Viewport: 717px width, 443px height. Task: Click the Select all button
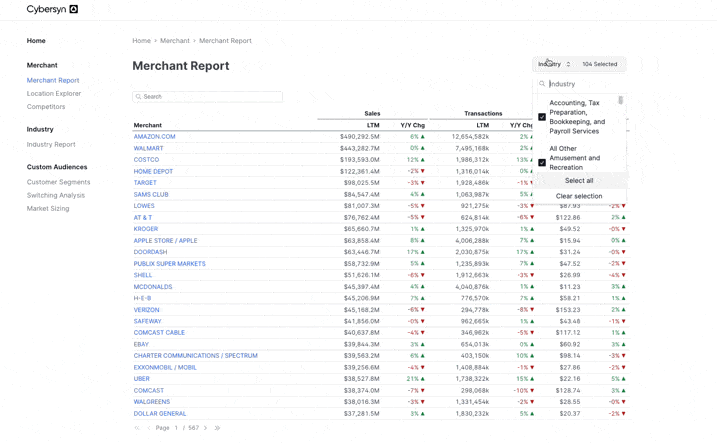579,181
